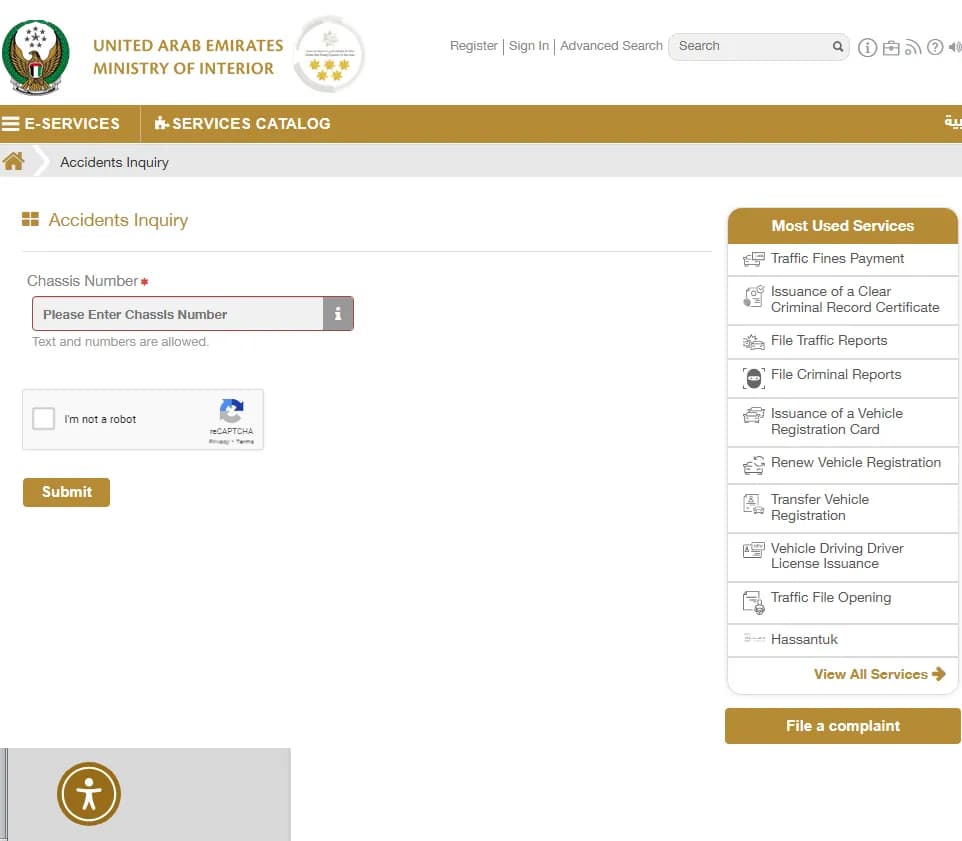Click the Chassis Number input field
The image size is (962, 841).
[x=178, y=314]
